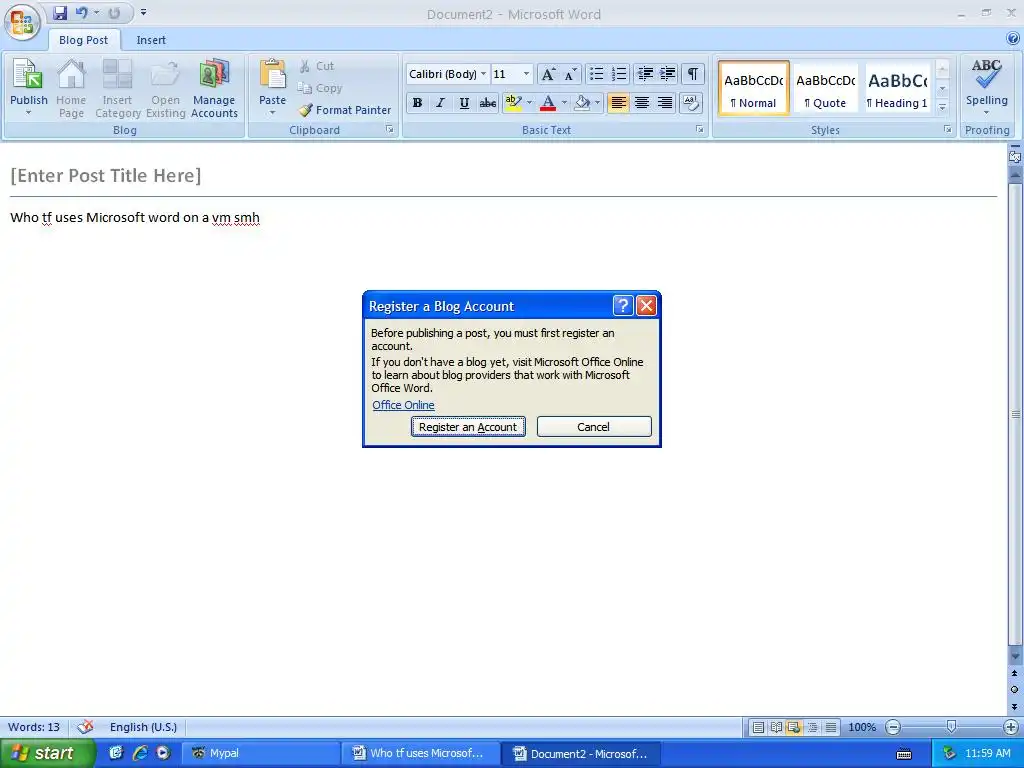The image size is (1024, 768).
Task: Open Manage Accounts in Blog group
Action: [214, 89]
